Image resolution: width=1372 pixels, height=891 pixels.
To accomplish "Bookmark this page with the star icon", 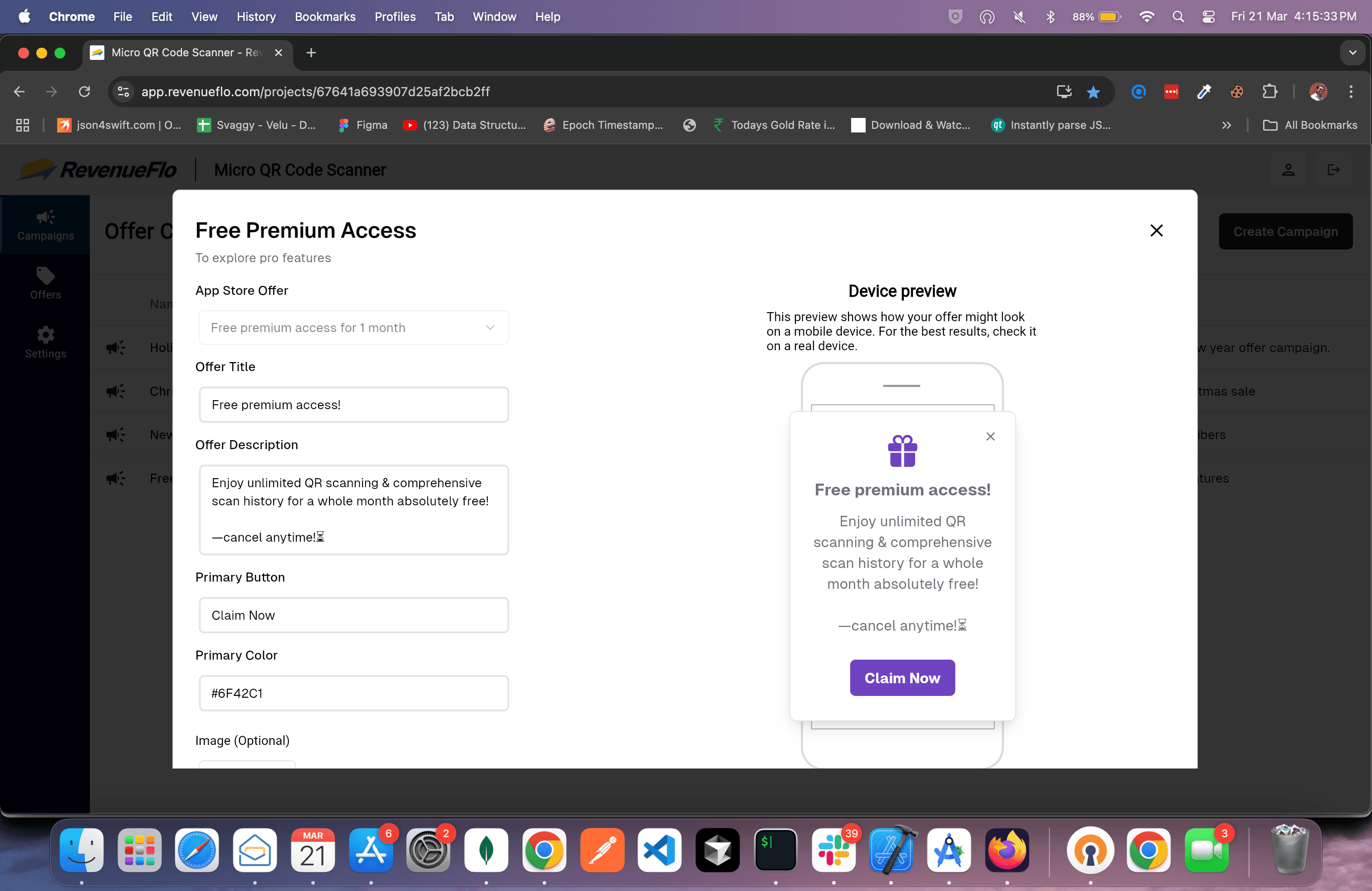I will coord(1093,92).
